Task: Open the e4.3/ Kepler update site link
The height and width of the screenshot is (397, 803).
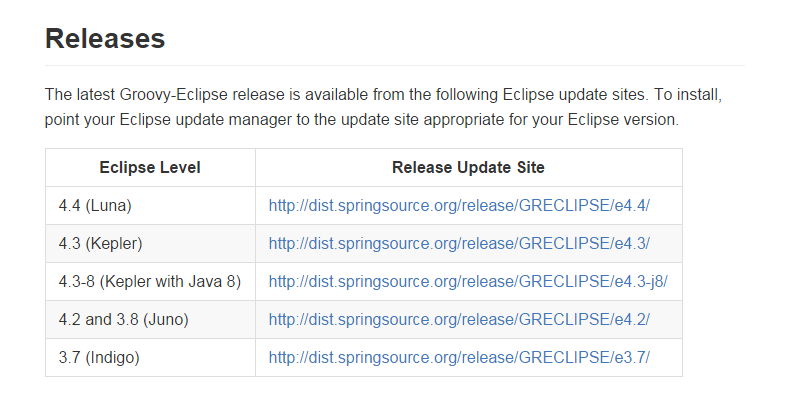Action: pos(459,243)
